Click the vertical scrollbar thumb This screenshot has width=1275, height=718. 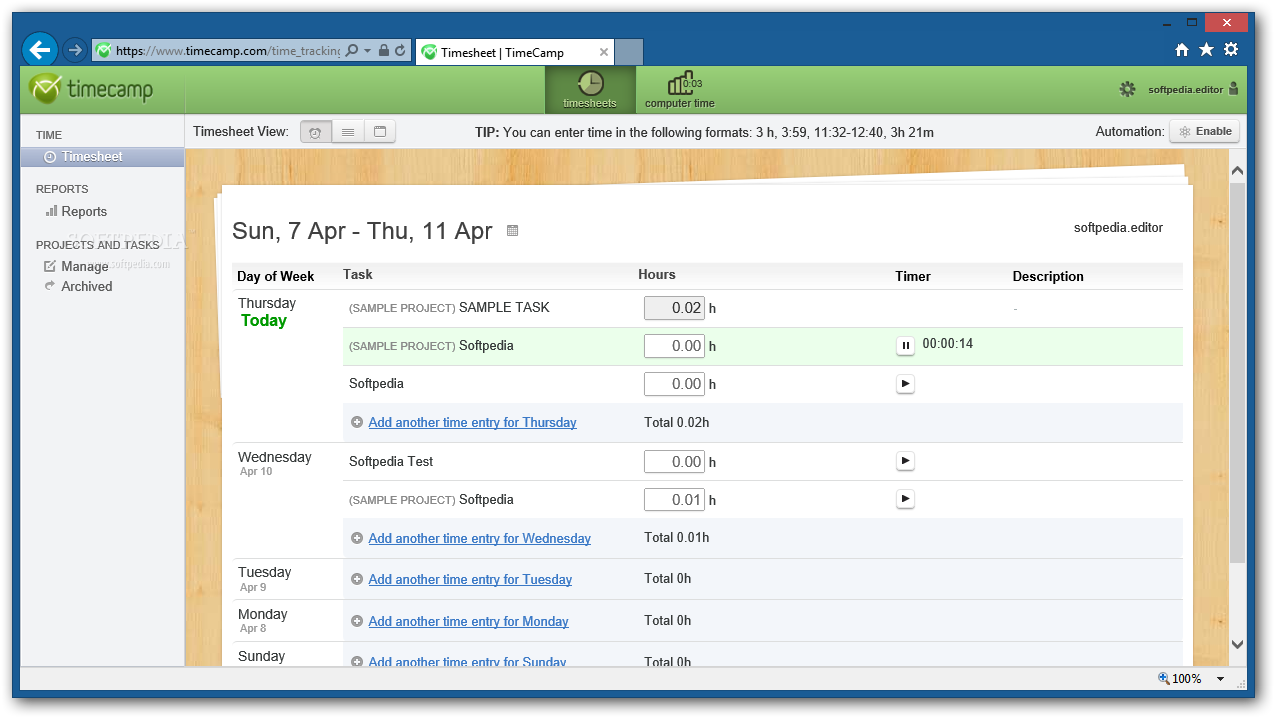(1237, 371)
